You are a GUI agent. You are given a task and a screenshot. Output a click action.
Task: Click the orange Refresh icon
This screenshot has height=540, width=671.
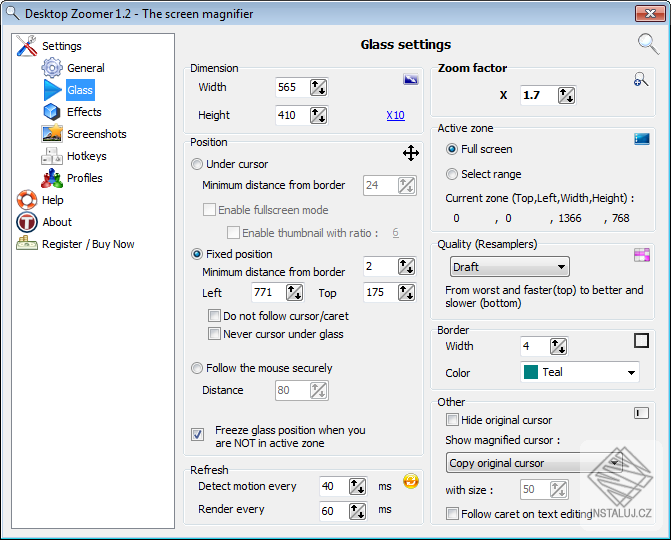click(410, 481)
